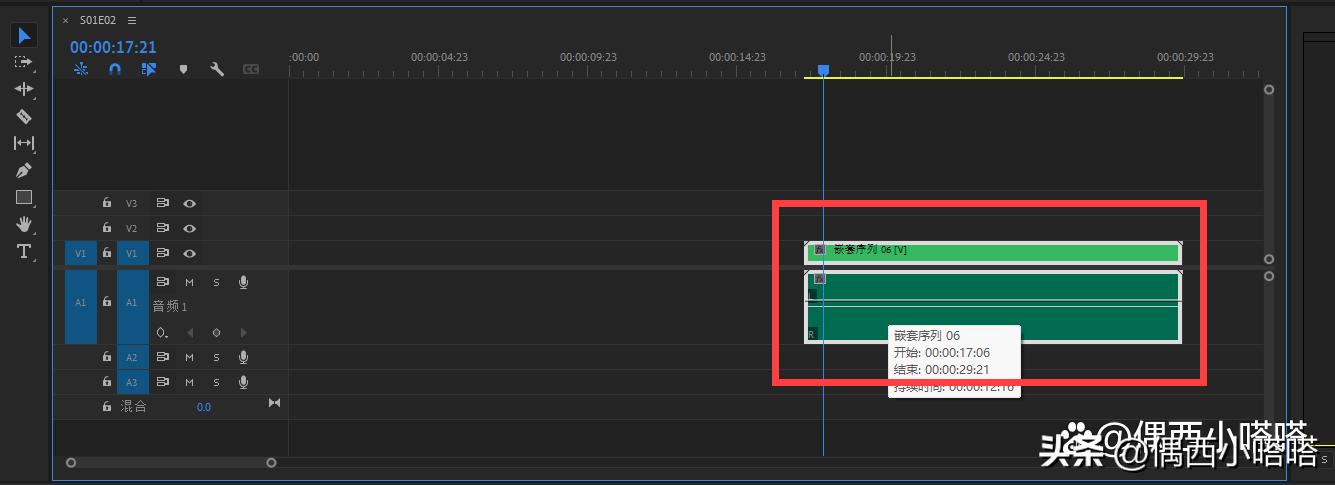Enable voice-over record on A1

tap(243, 282)
